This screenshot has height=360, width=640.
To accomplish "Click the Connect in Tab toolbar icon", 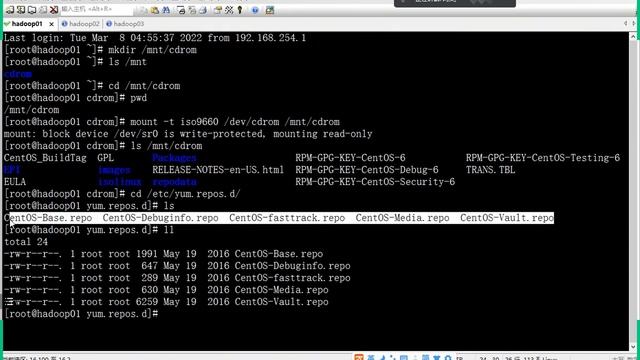I will [x=32, y=10].
